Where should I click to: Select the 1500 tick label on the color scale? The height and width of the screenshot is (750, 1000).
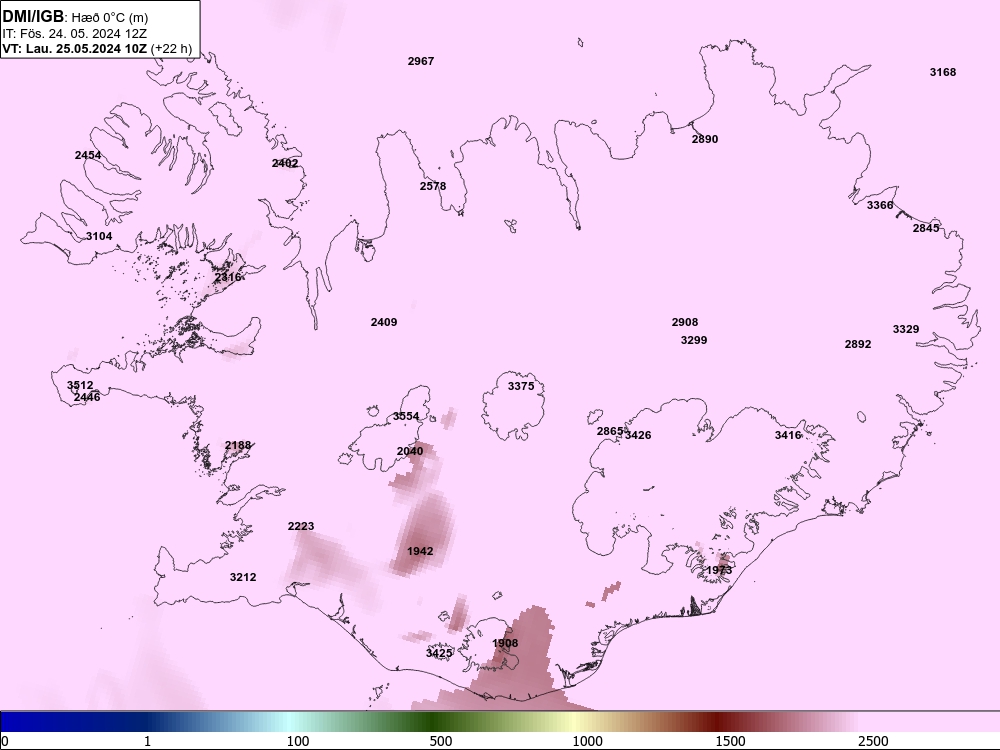(x=730, y=741)
